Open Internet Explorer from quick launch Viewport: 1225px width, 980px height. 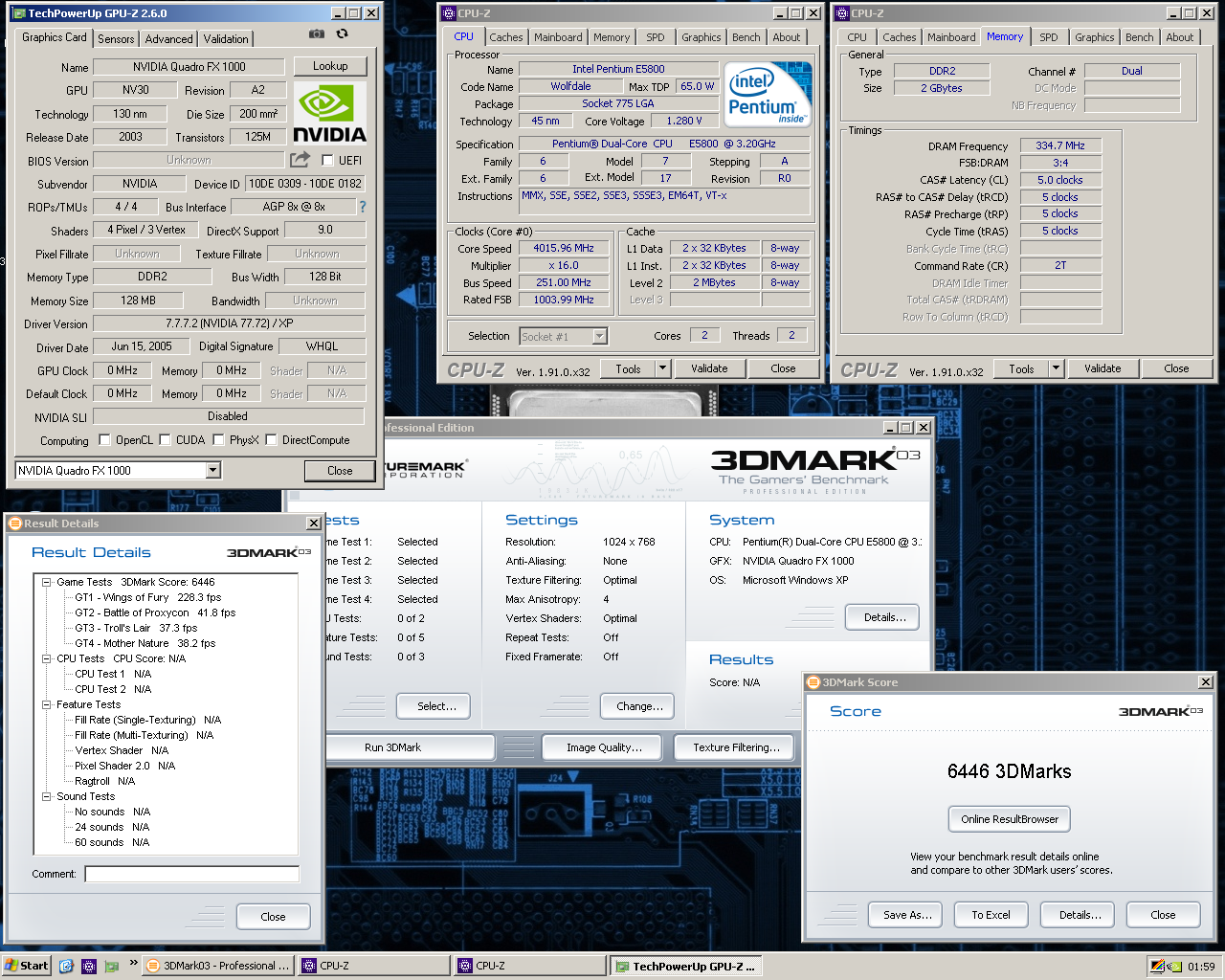(66, 966)
